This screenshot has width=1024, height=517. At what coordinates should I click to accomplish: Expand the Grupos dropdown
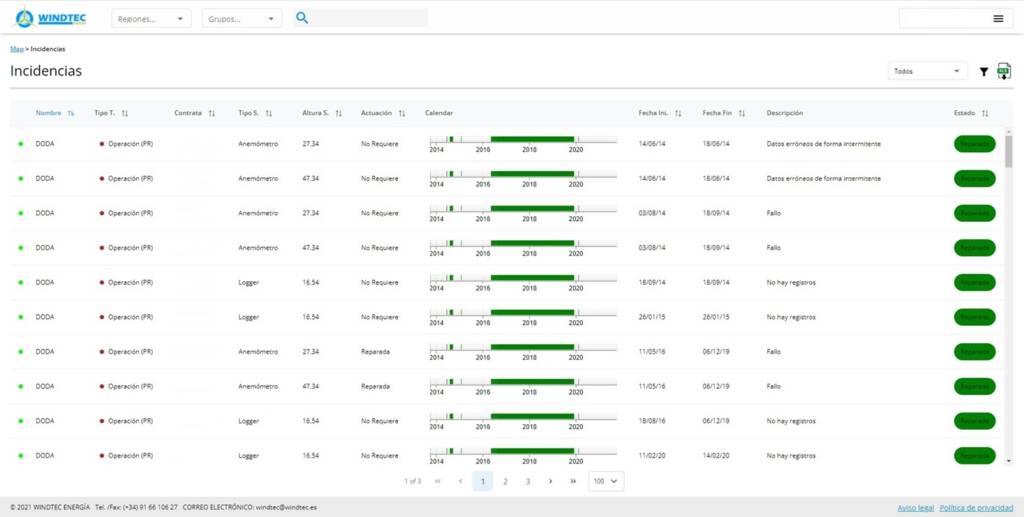[241, 18]
